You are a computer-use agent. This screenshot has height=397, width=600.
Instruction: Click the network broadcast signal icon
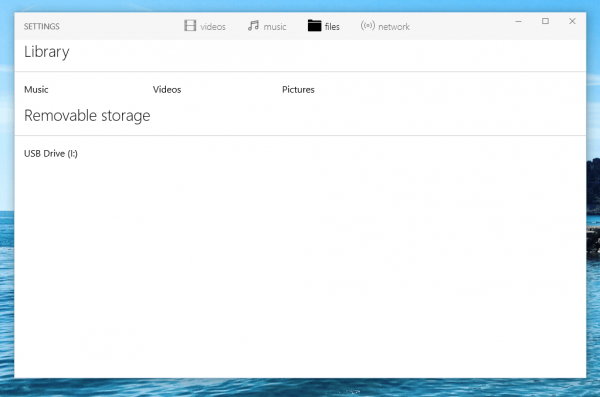pos(367,26)
